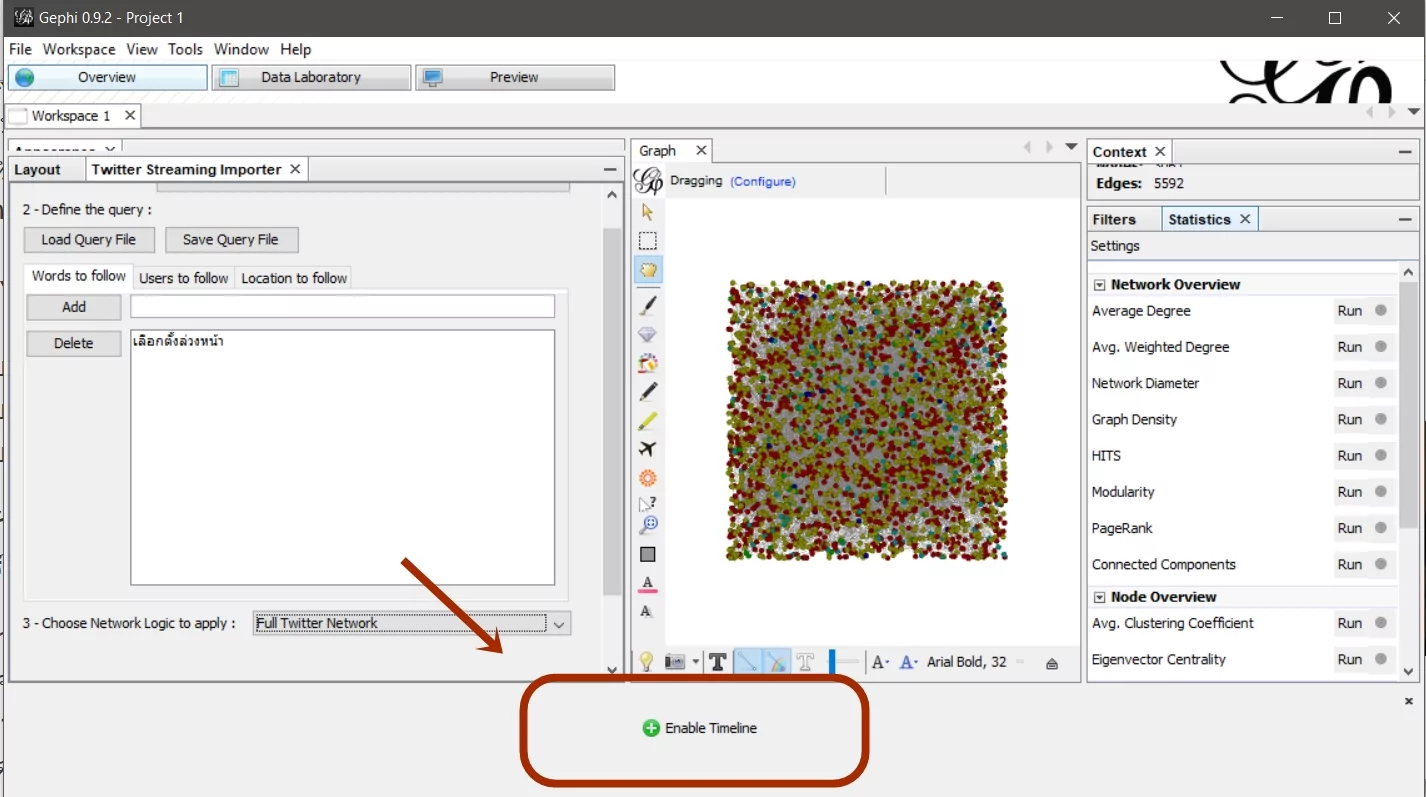Close the timeline bar with its x
1426x797 pixels.
coord(1408,701)
